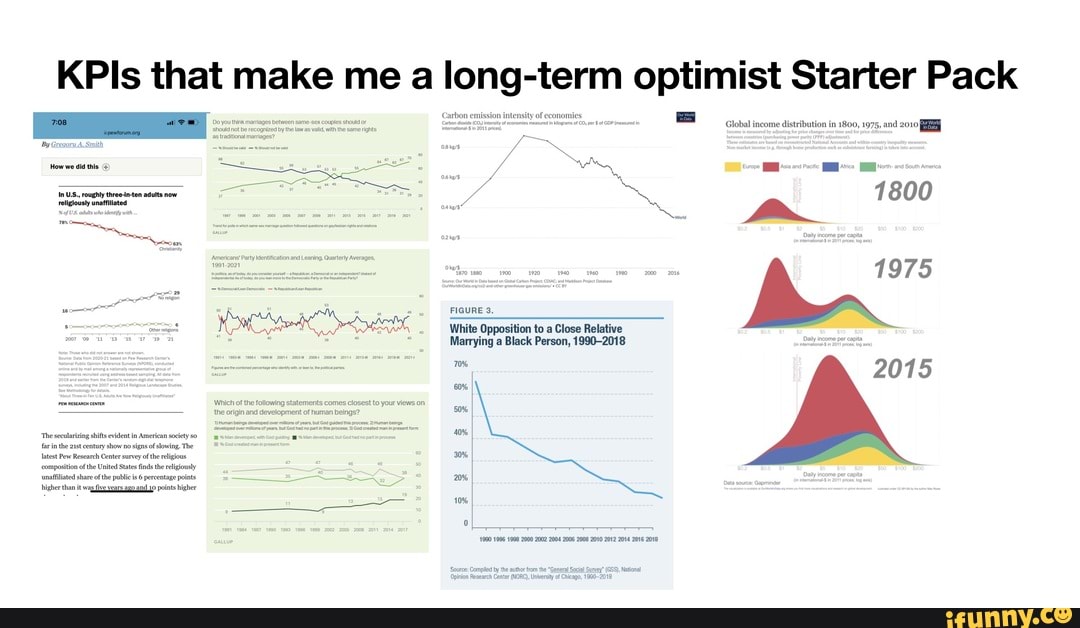Click the party identification quarterly averages chart
This screenshot has width=1080, height=628.
[x=320, y=315]
